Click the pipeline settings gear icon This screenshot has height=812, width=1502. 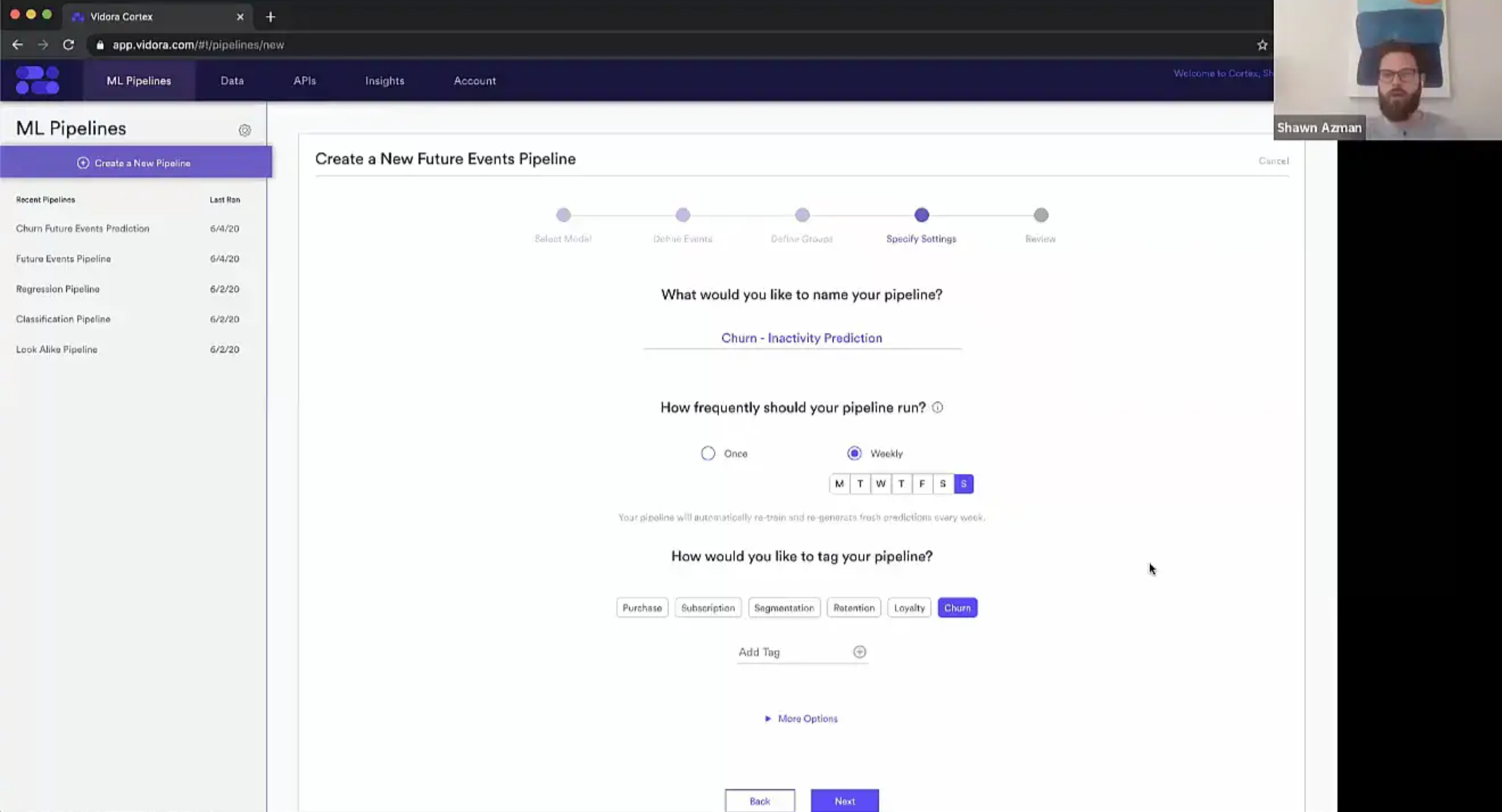click(246, 131)
